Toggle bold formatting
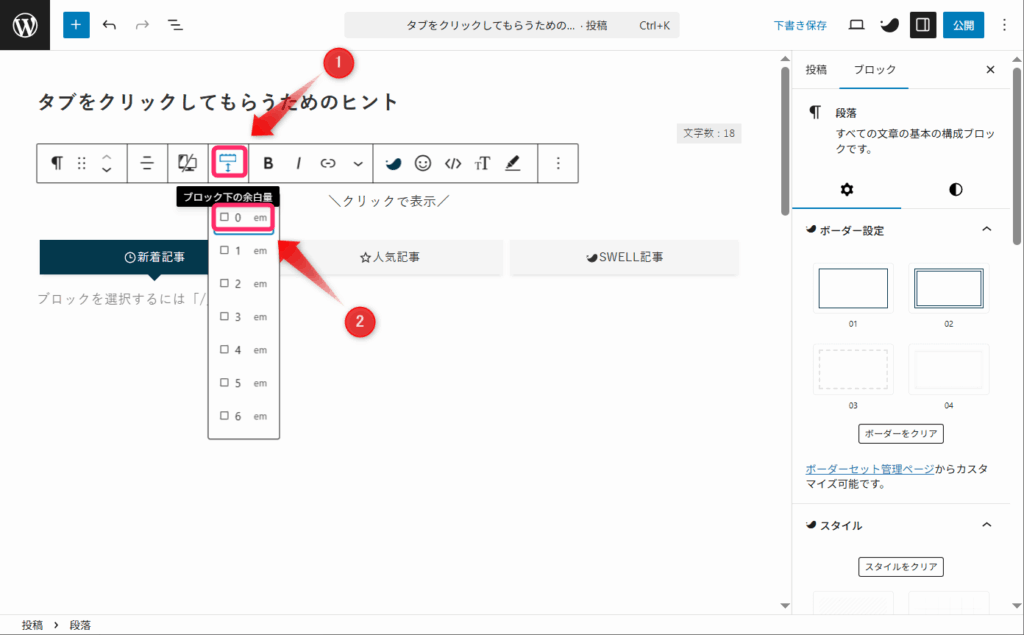Image resolution: width=1024 pixels, height=635 pixels. tap(268, 163)
